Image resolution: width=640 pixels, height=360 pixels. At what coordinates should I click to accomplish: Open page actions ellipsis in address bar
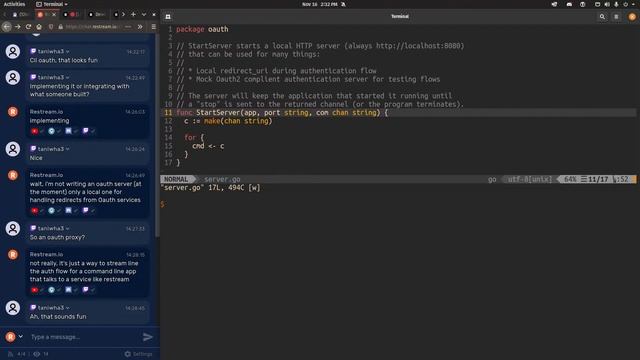point(128,27)
